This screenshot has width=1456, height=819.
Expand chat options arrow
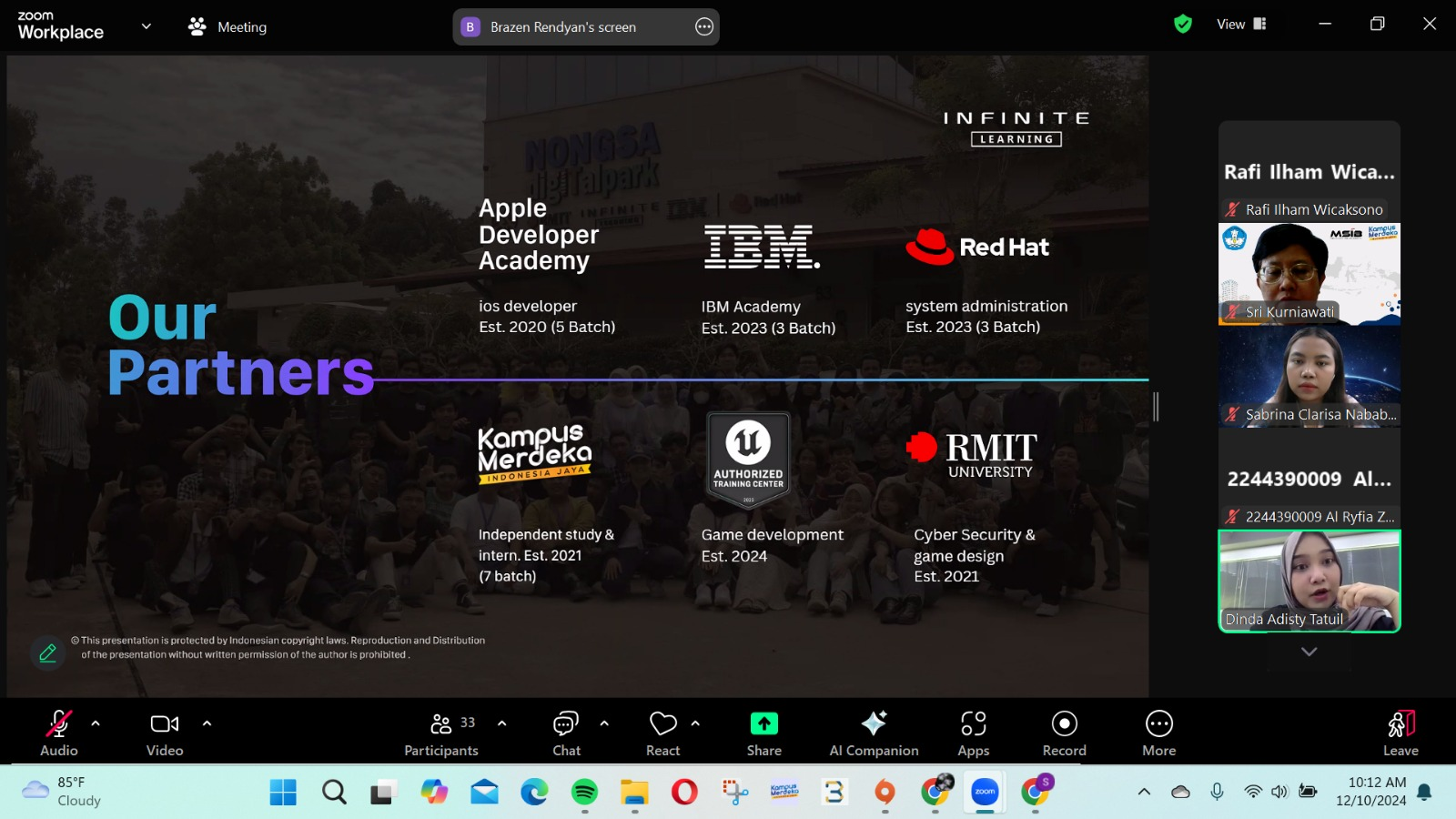pyautogui.click(x=604, y=723)
